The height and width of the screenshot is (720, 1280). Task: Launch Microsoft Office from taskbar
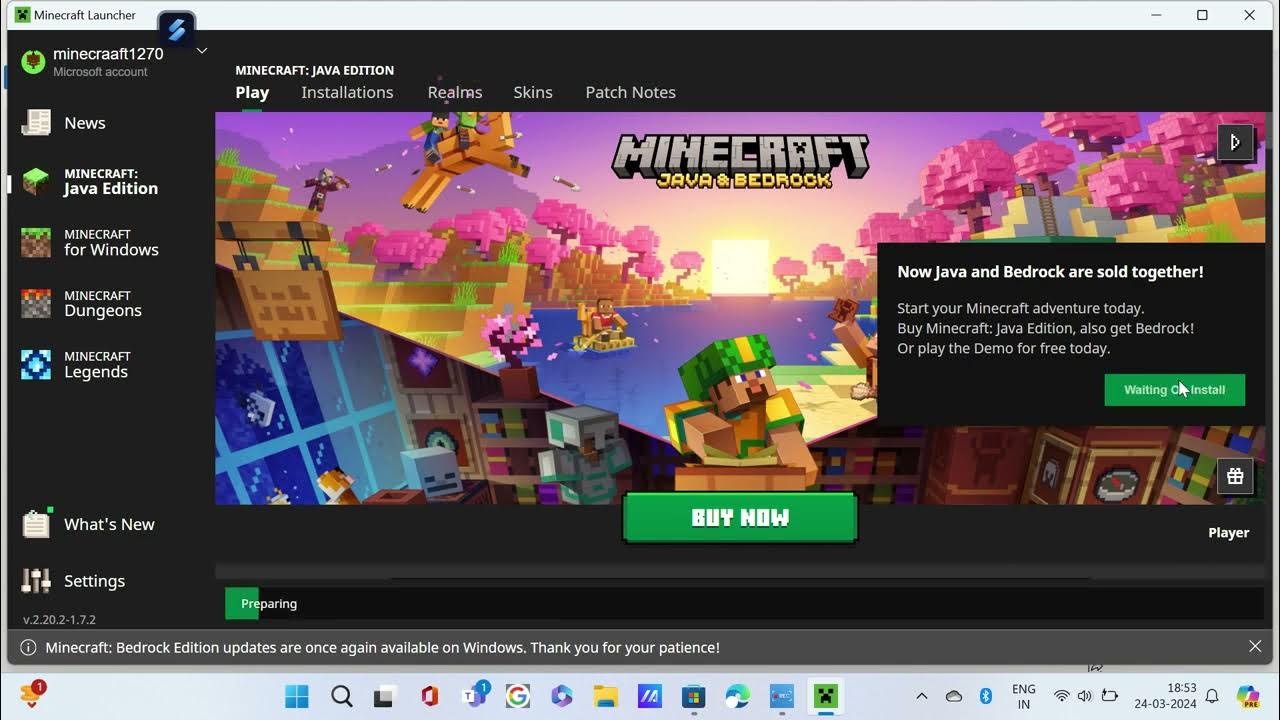[430, 696]
